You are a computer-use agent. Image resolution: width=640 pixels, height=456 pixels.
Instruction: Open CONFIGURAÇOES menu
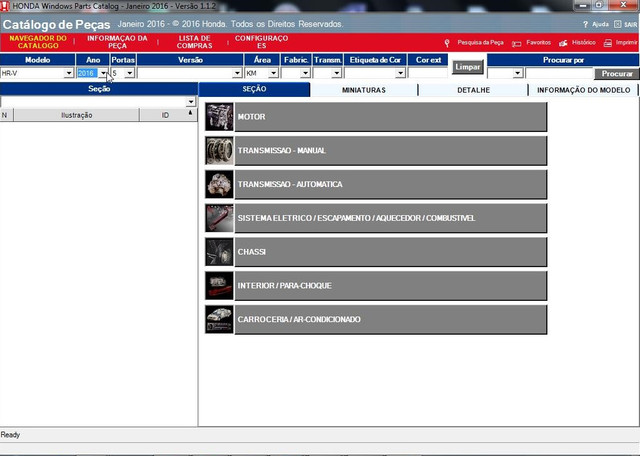click(262, 42)
